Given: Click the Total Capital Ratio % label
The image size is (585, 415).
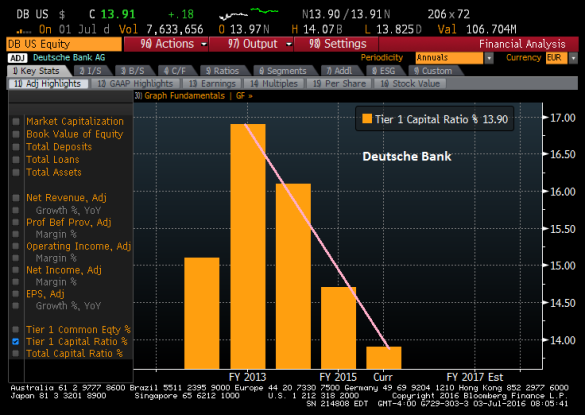Looking at the screenshot, I should pyautogui.click(x=74, y=353).
